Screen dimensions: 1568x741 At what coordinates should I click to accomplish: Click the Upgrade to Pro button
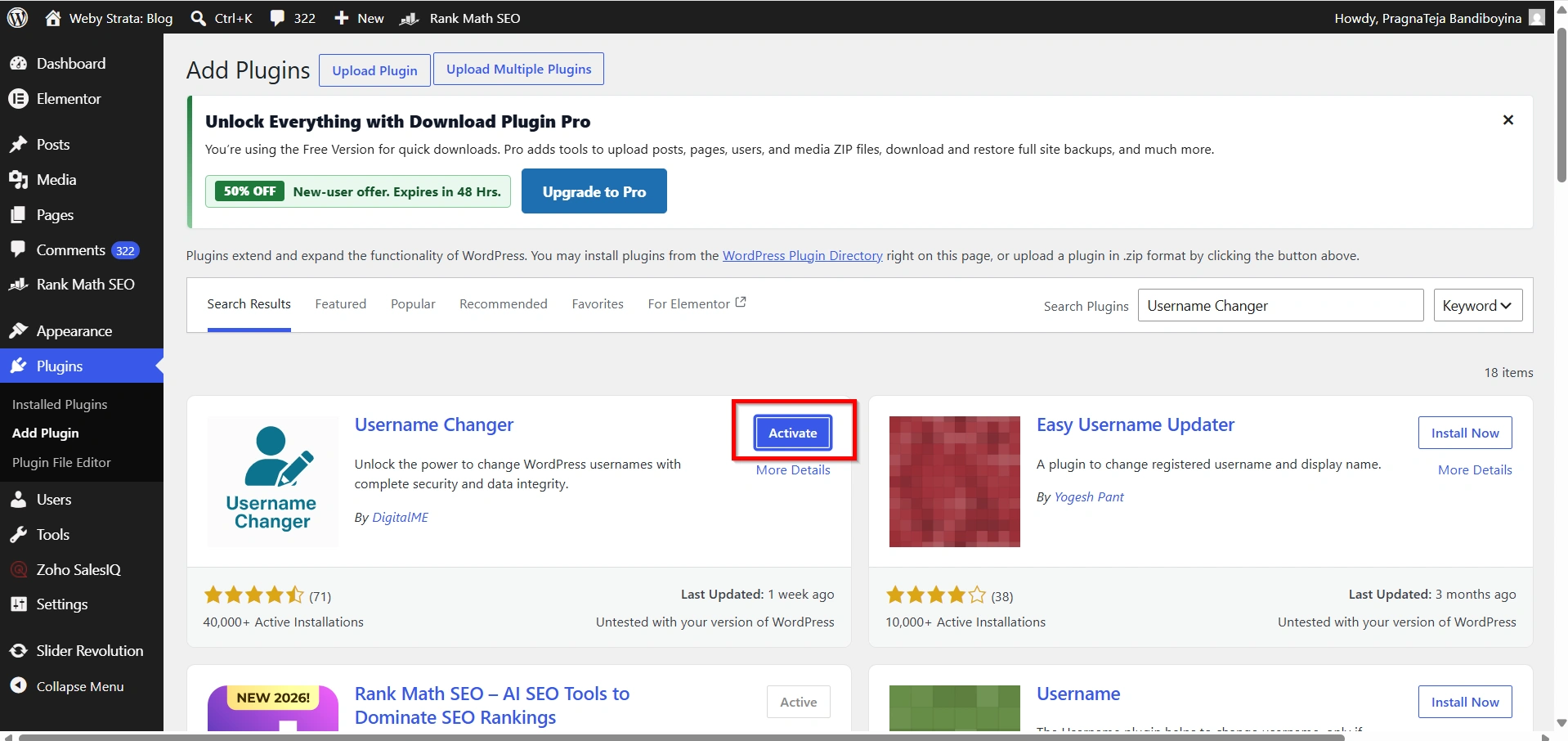pos(594,191)
